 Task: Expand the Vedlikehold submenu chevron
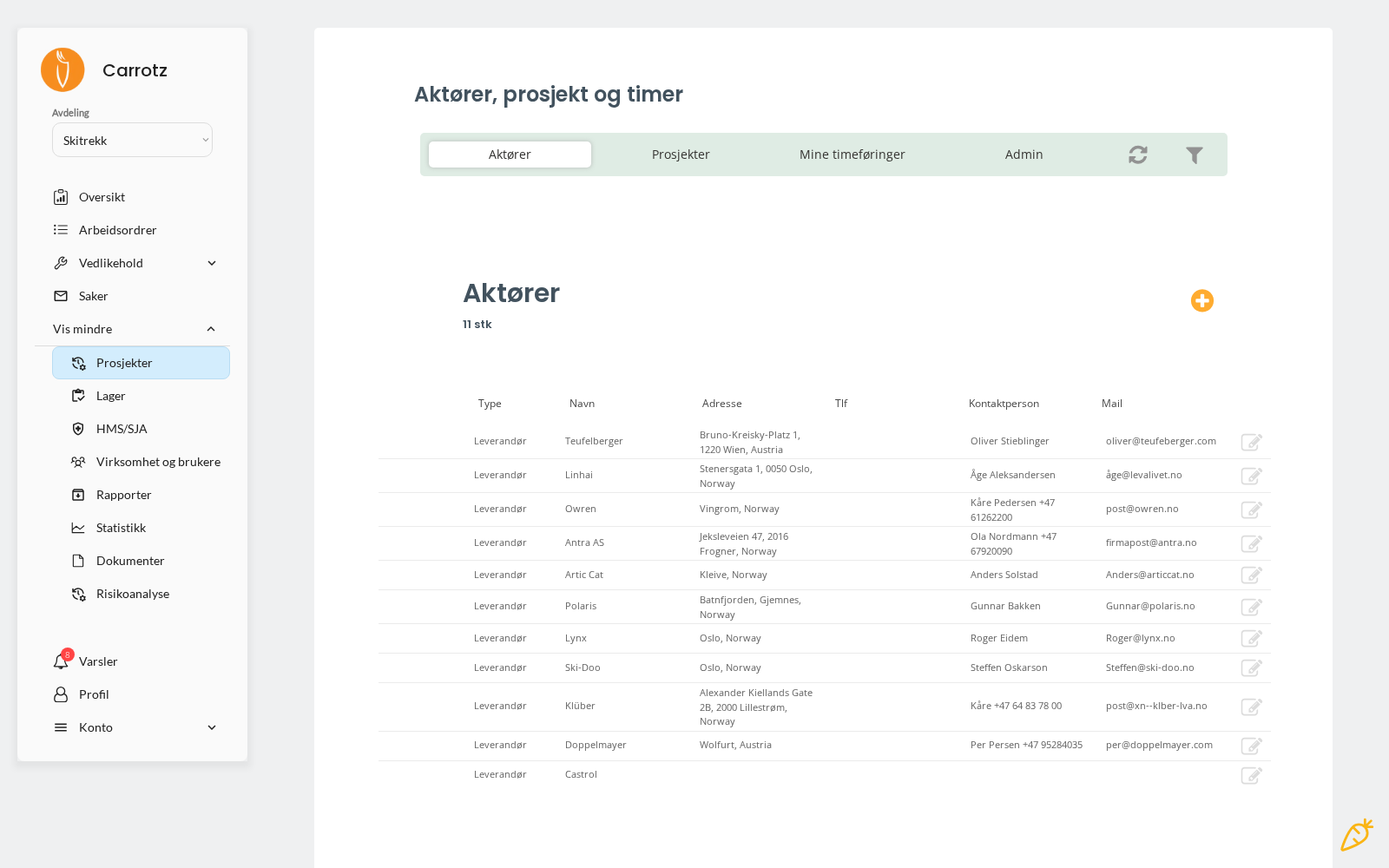[212, 263]
